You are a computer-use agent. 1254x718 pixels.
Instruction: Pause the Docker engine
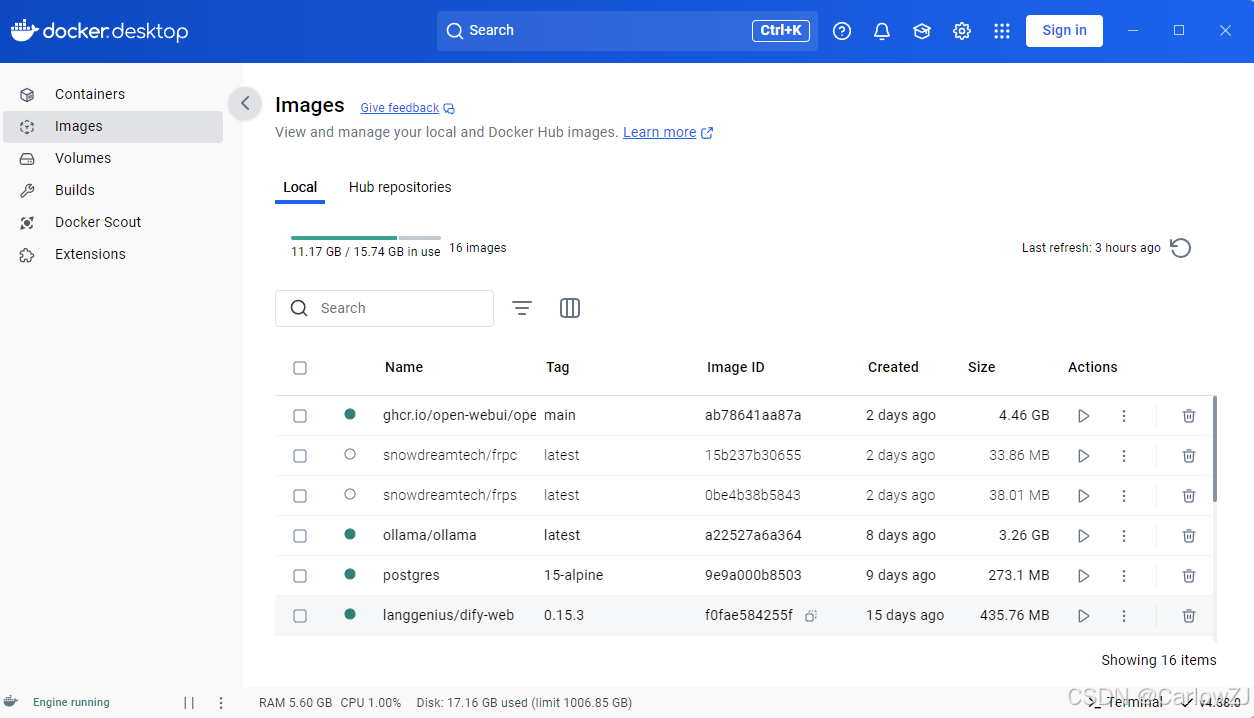[x=189, y=703]
